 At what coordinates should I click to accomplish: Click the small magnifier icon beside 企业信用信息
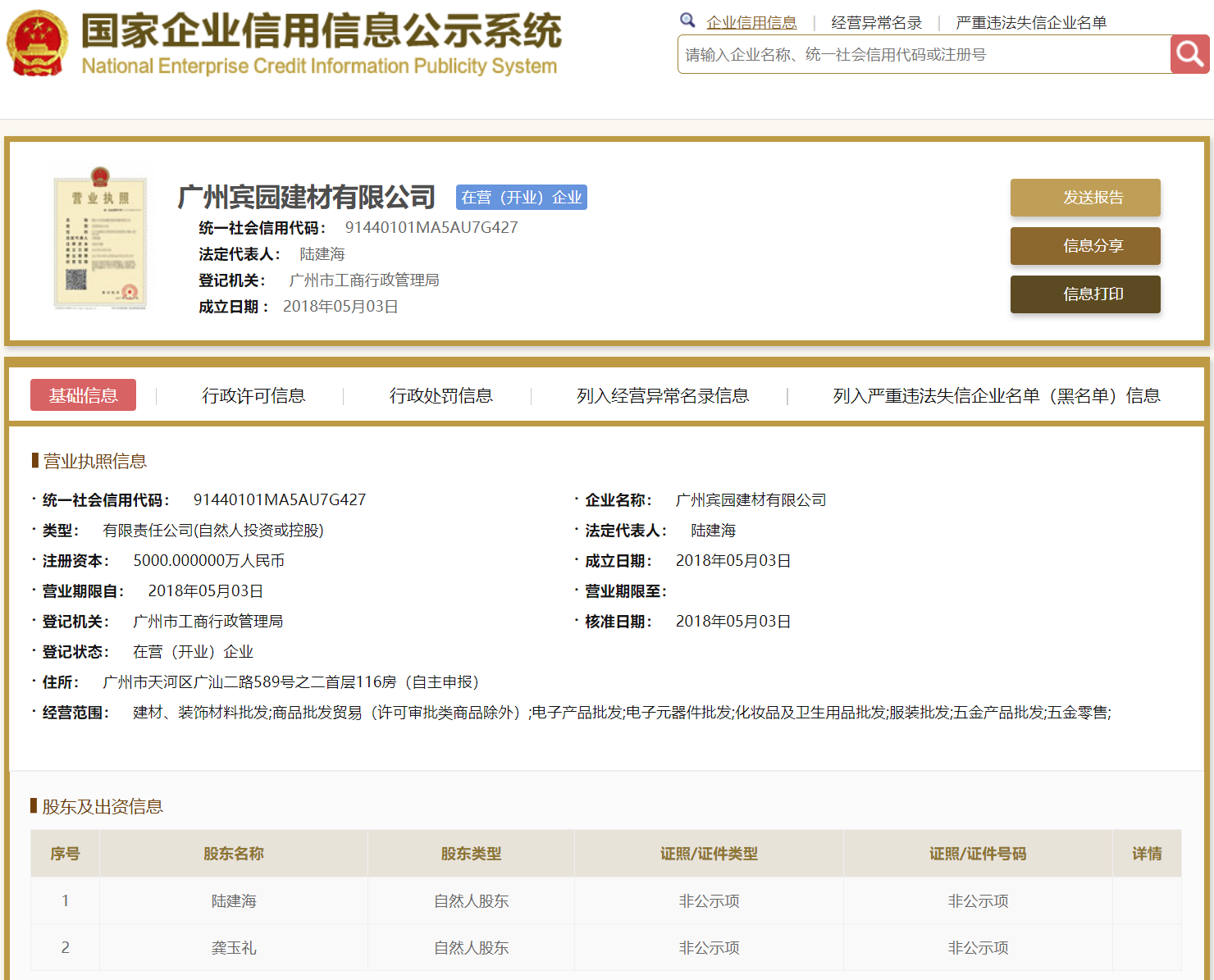[x=687, y=21]
